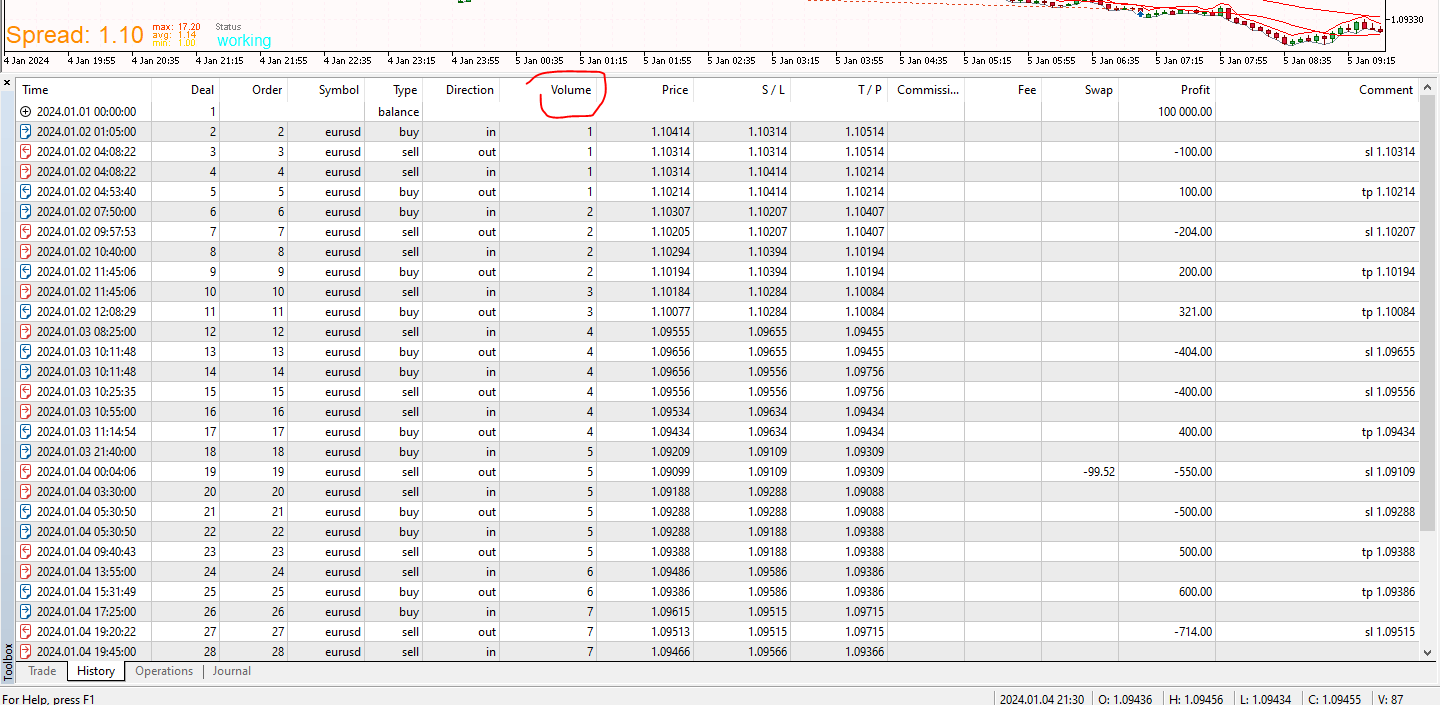Click the Price column header
1440x705 pixels.
pos(645,90)
